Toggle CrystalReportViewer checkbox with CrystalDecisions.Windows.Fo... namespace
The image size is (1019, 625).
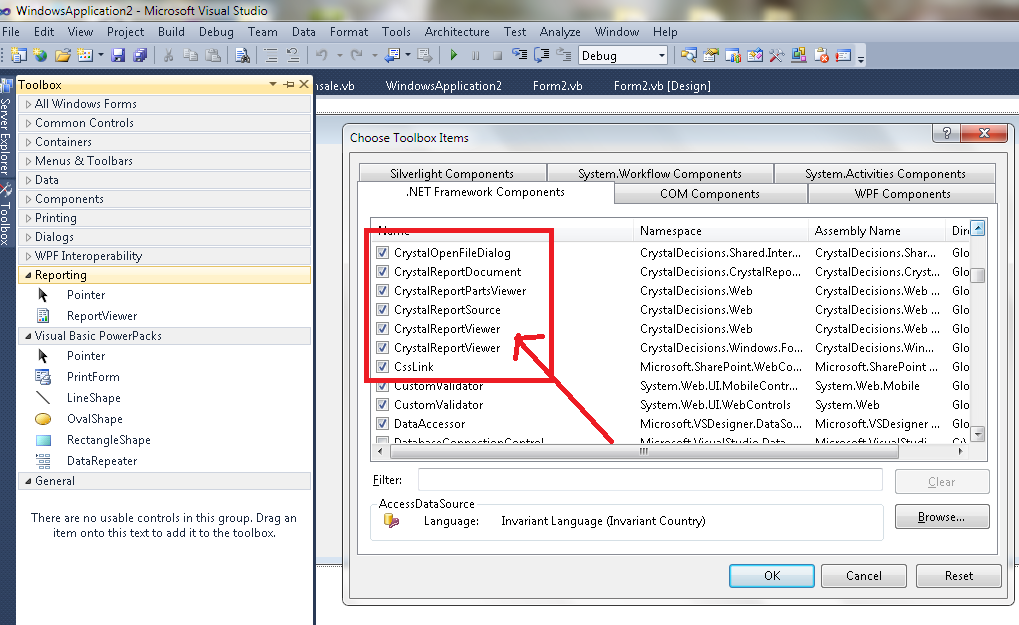(x=382, y=348)
